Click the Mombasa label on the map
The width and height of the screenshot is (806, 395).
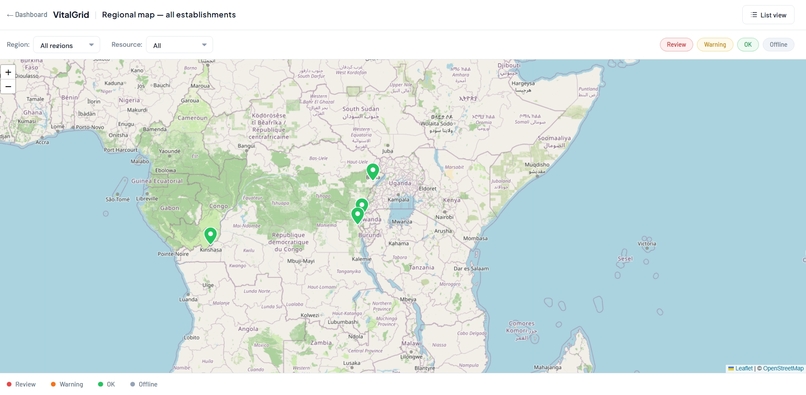tap(474, 239)
